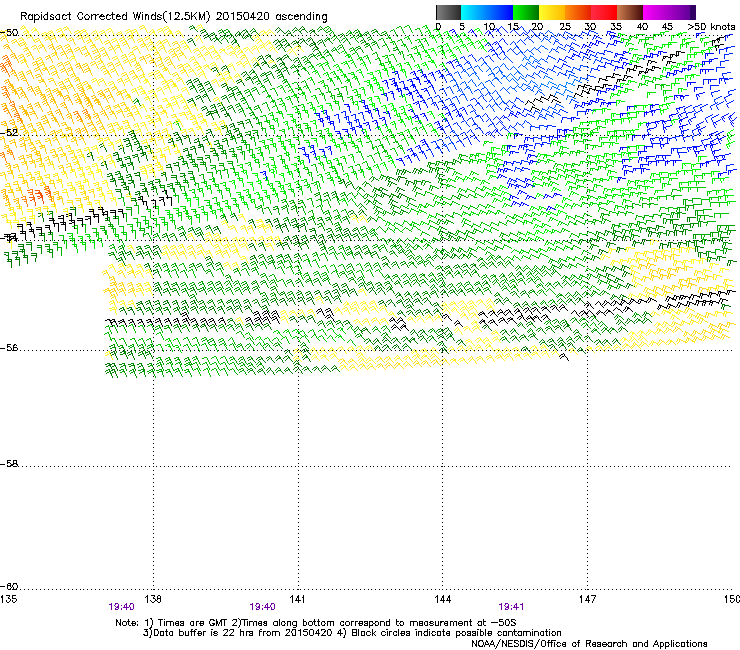Click the 'NOAA/NESDIS/Office of Research and Applications' credit
This screenshot has width=740, height=650.
589,644
